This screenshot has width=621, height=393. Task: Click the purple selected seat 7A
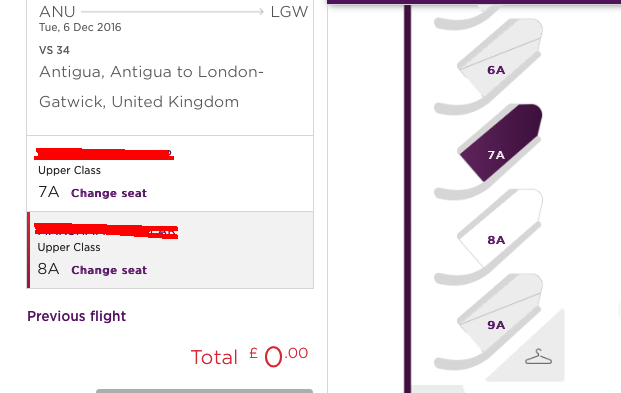[x=500, y=143]
